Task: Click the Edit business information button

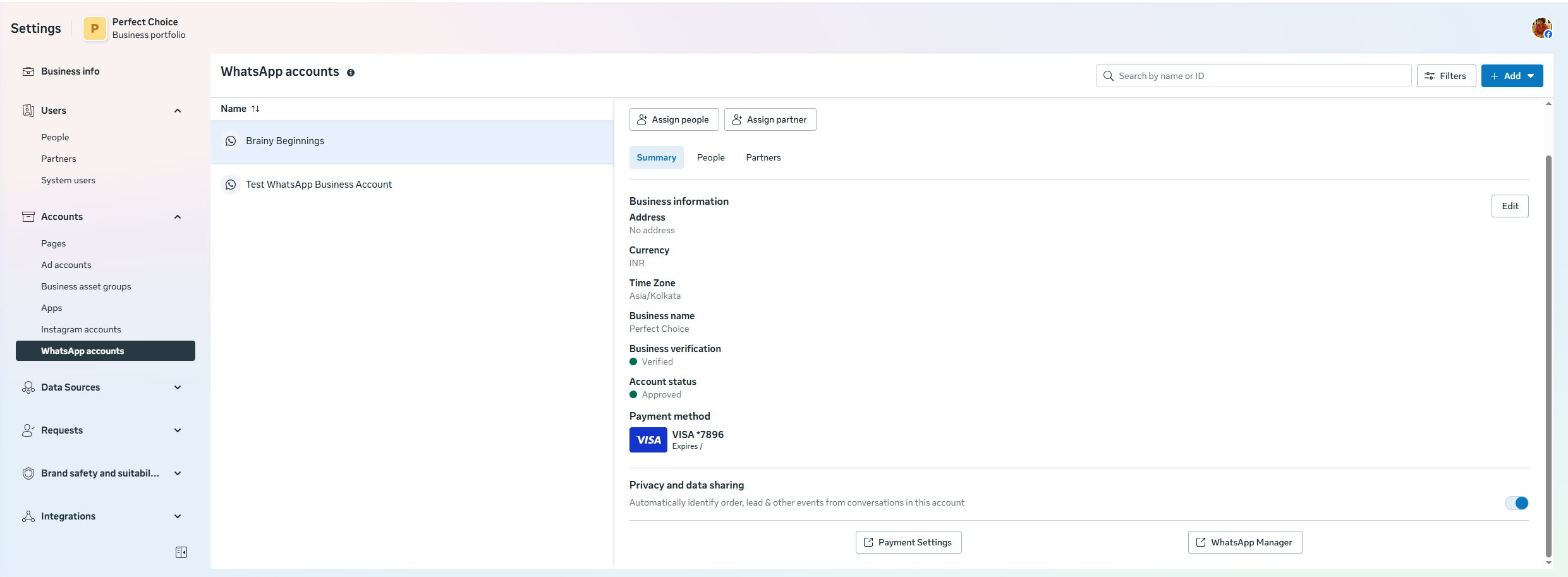Action: [x=1510, y=206]
